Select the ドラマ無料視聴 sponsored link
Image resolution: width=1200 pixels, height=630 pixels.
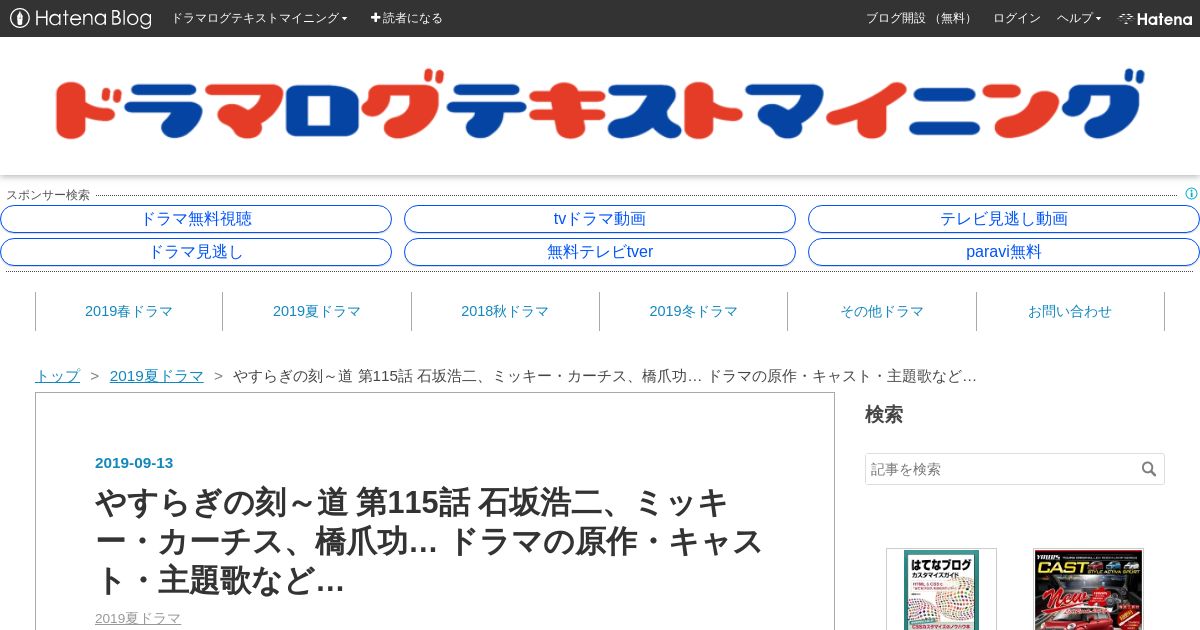196,219
